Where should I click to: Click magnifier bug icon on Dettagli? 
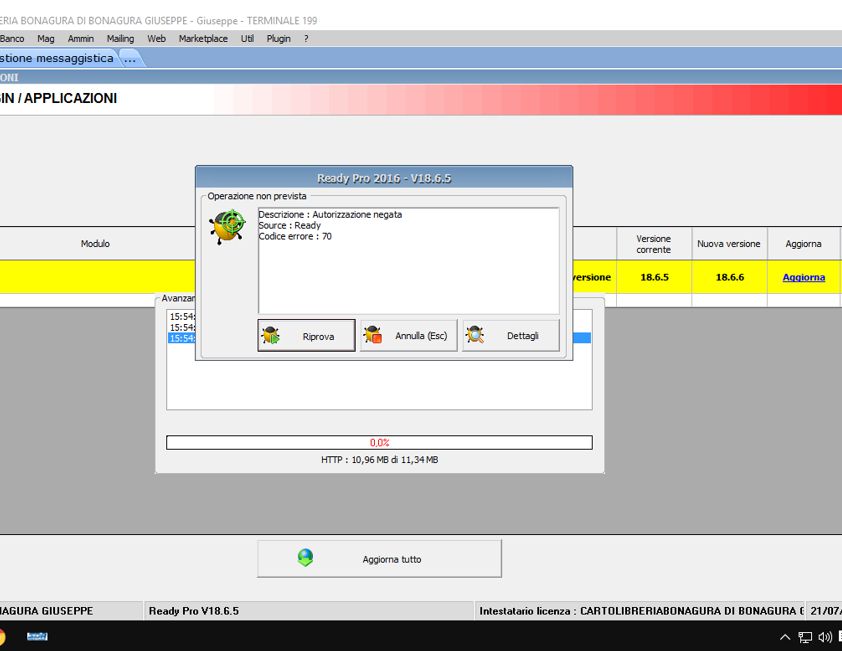coord(475,335)
